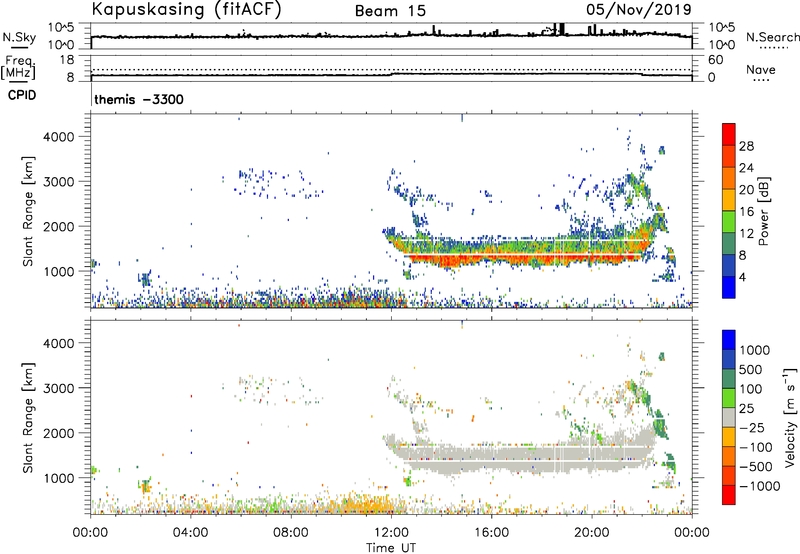Click the N.Sky legend label
Viewport: 800px width, 554px height.
[x=19, y=37]
